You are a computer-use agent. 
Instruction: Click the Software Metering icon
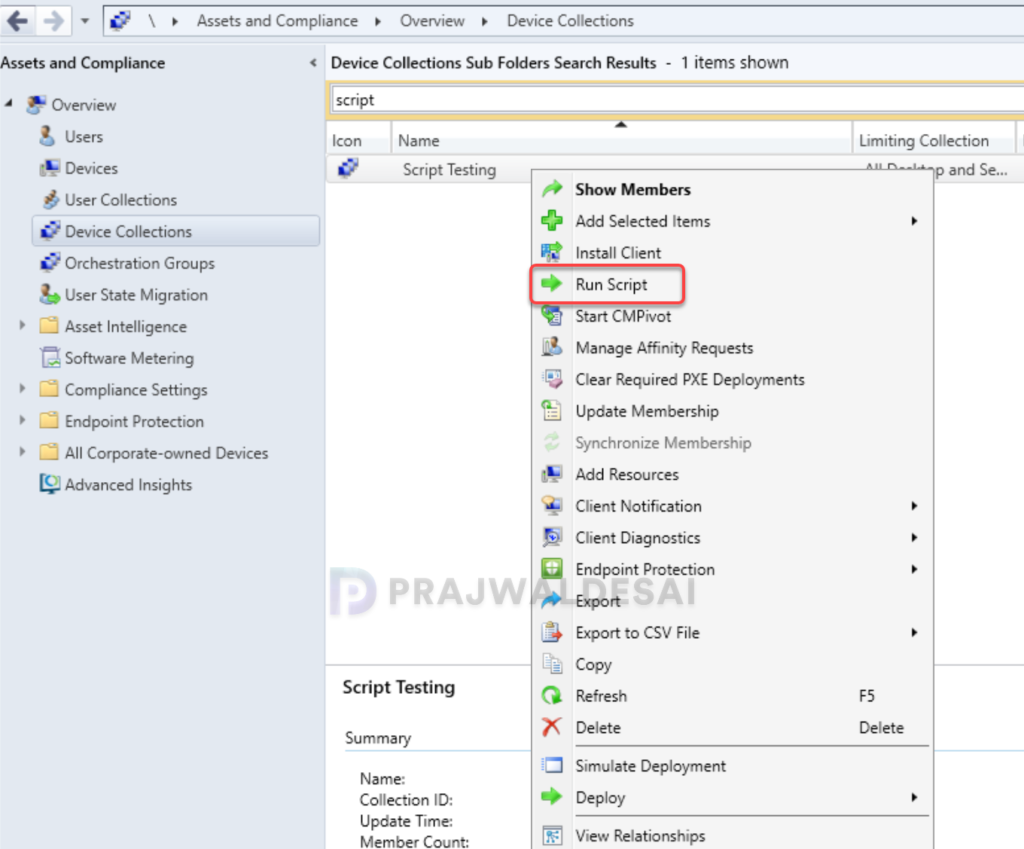pos(50,357)
